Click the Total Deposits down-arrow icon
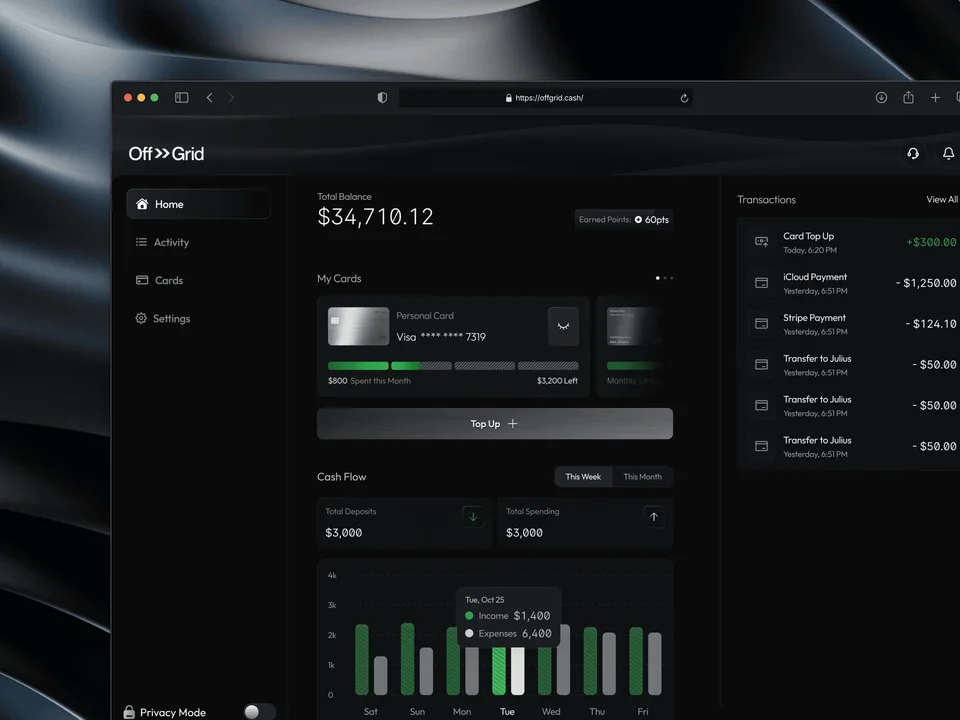Image resolution: width=960 pixels, height=720 pixels. pos(473,517)
